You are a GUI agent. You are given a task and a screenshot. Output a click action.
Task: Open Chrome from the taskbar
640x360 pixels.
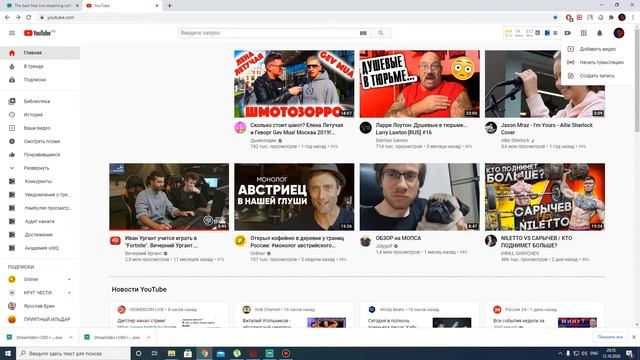(204, 353)
